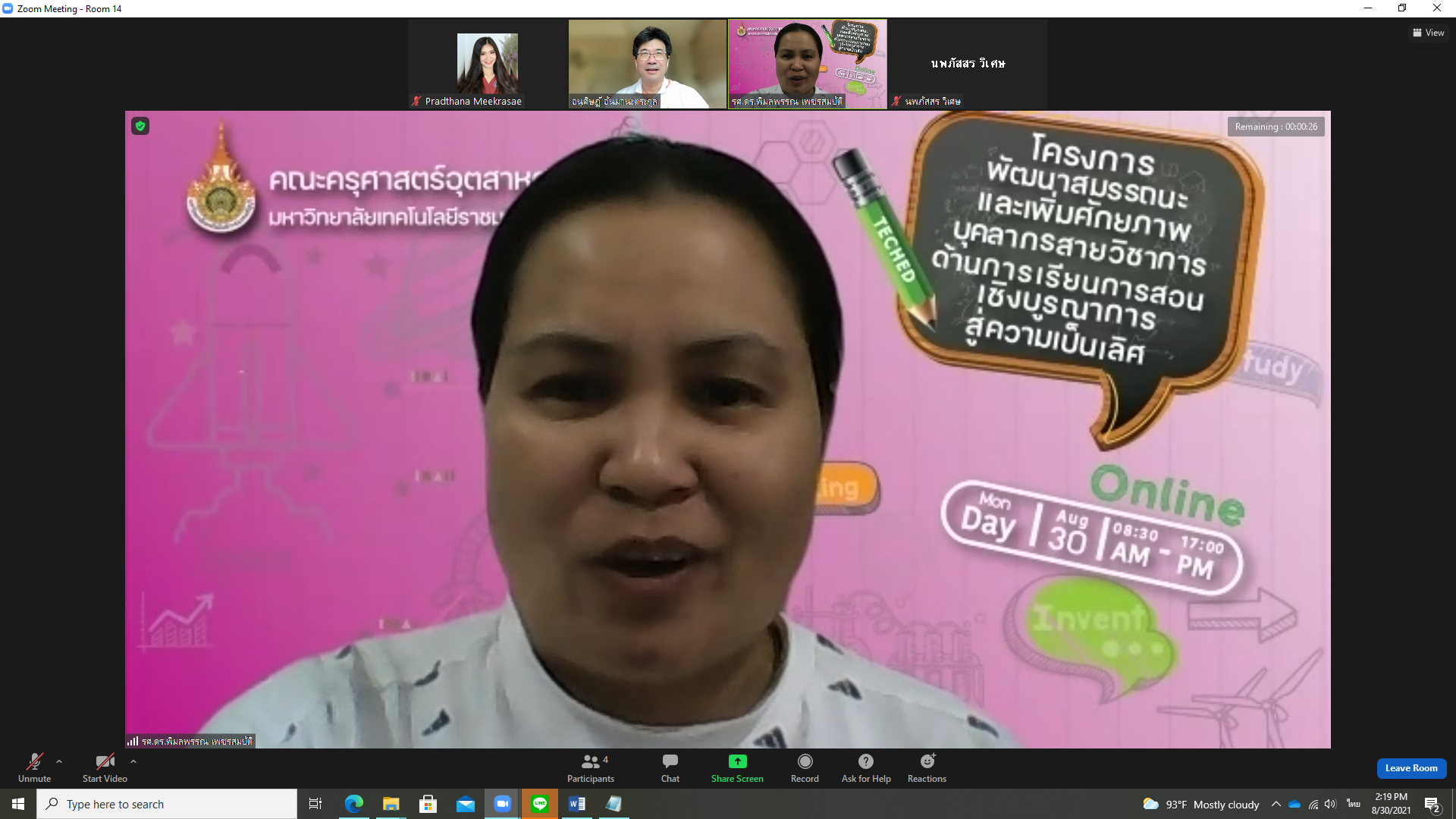Image resolution: width=1456 pixels, height=819 pixels.
Task: Open weather widget showing 93°F
Action: [1200, 804]
